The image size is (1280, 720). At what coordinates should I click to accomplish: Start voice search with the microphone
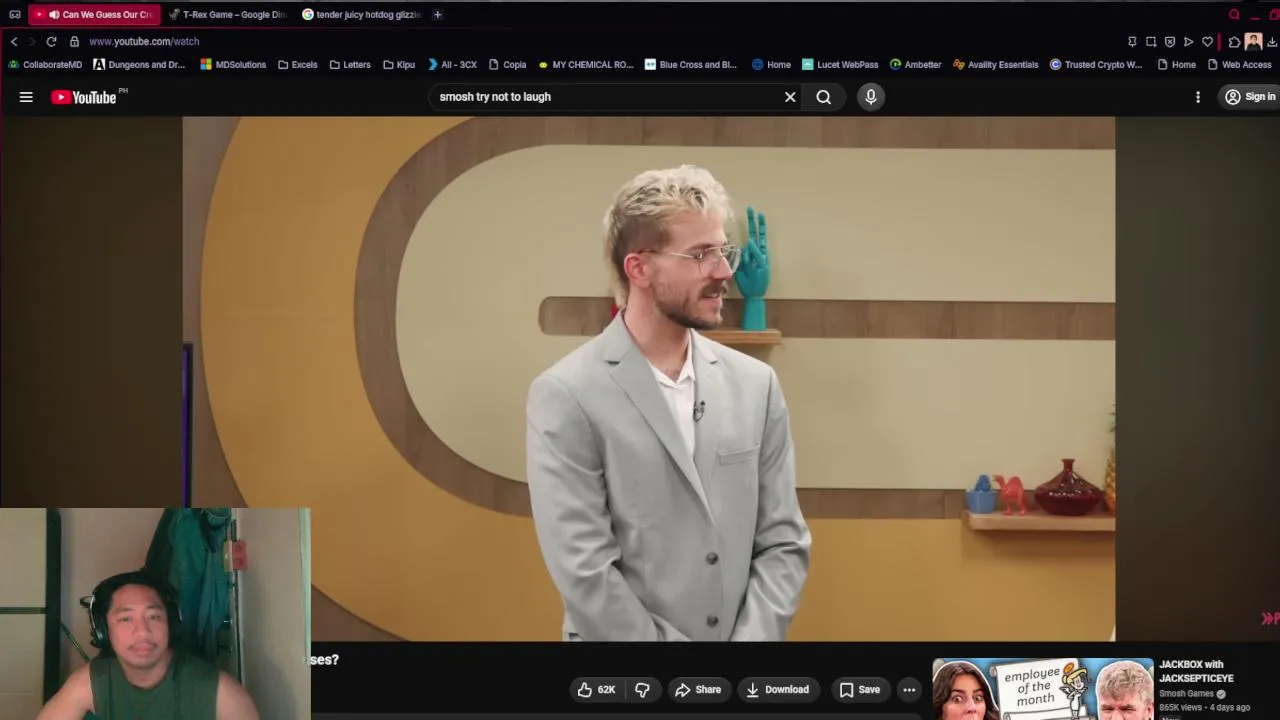[871, 97]
